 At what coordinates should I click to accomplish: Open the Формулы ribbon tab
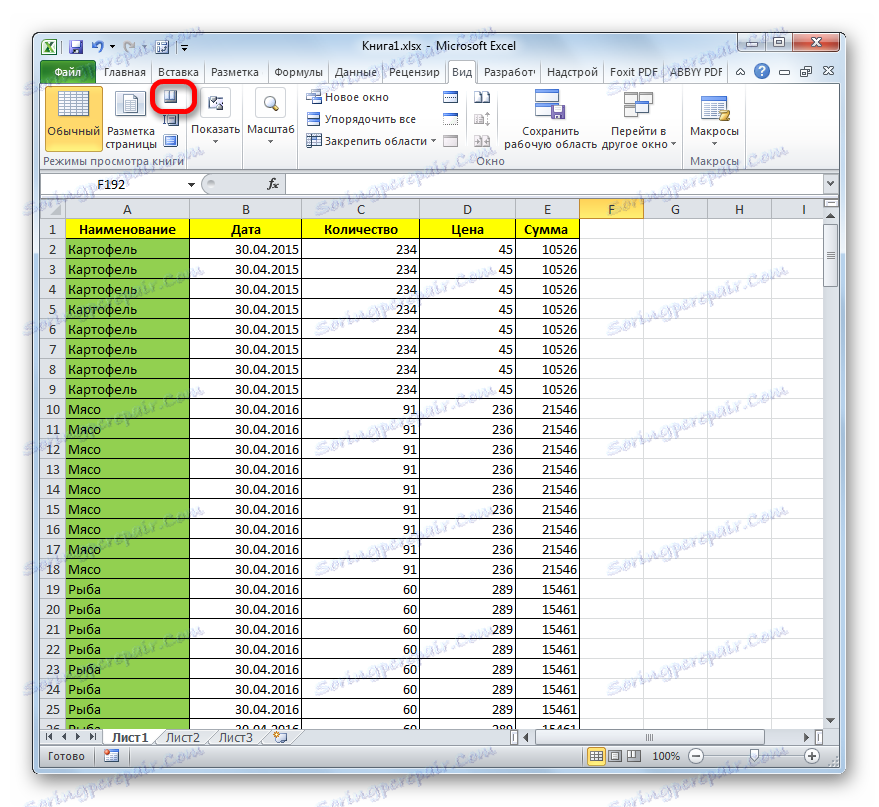301,71
